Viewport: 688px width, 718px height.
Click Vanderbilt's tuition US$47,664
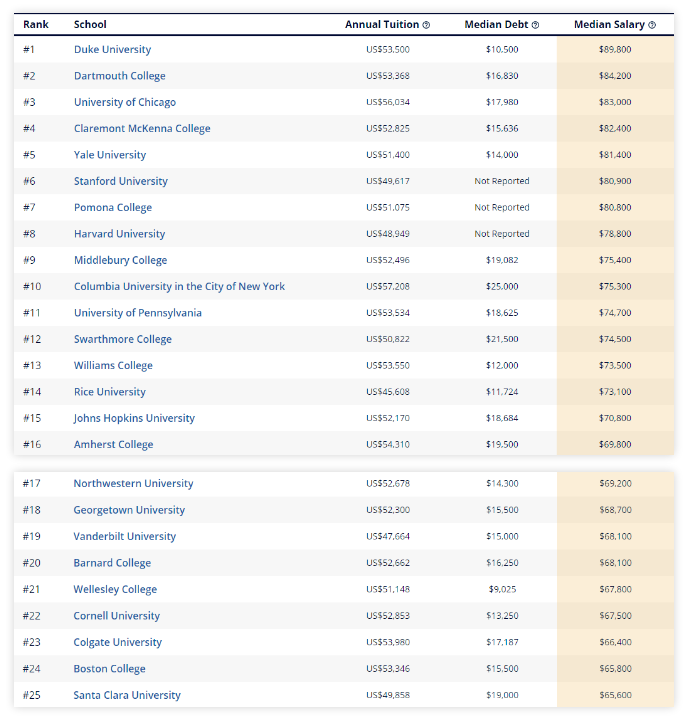click(388, 536)
